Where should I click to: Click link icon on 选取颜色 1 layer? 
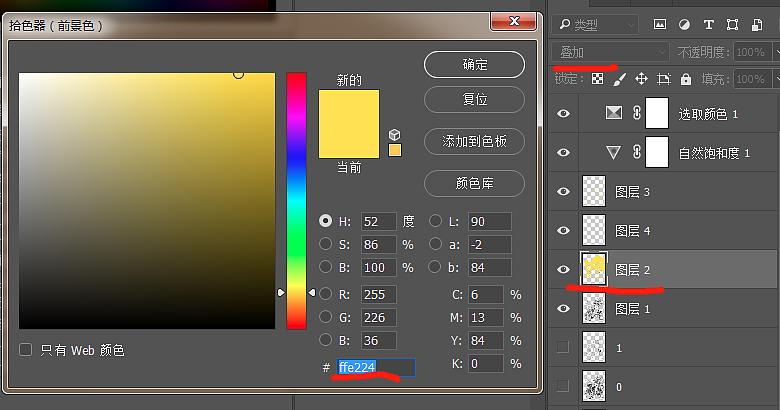pos(637,113)
